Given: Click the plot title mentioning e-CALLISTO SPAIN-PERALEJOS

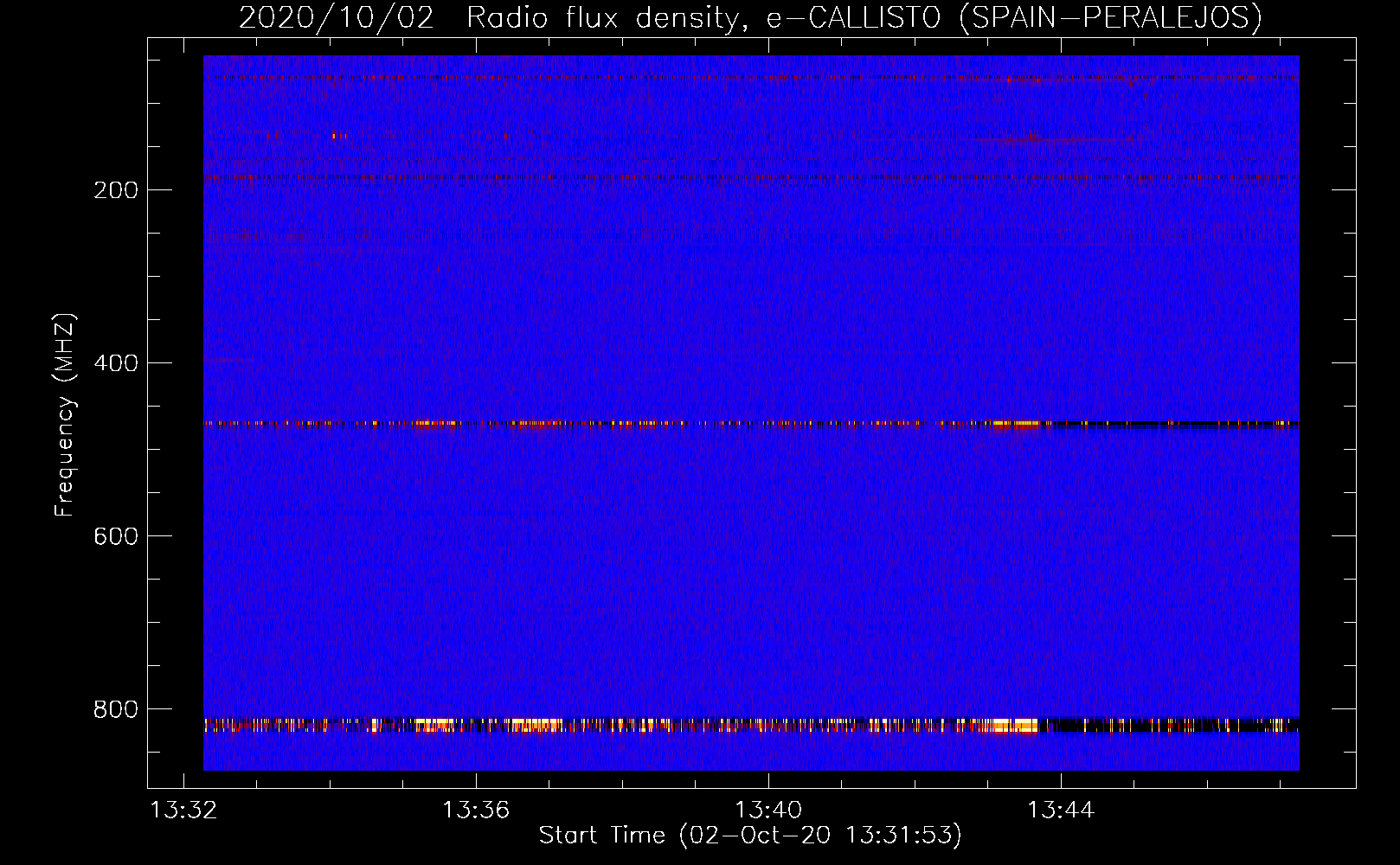Looking at the screenshot, I should [x=750, y=17].
